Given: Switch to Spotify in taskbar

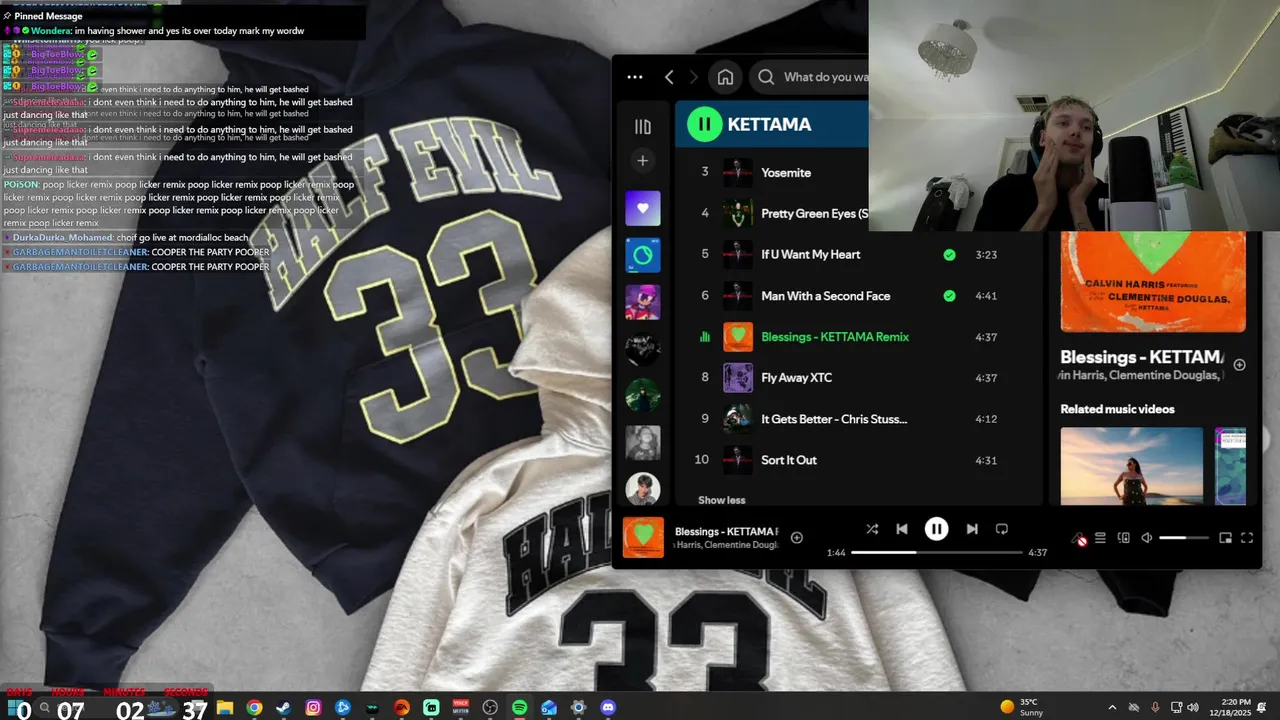Looking at the screenshot, I should (520, 708).
